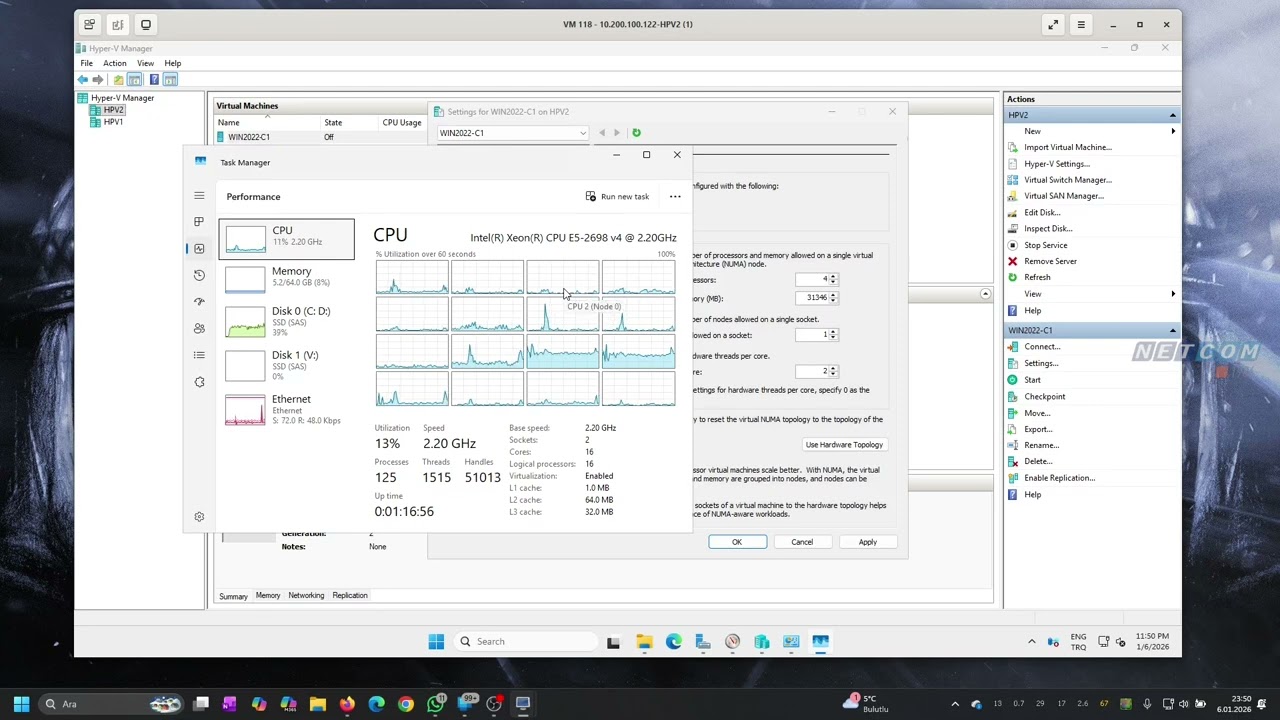Adjust memory spinner showing 31346
Image resolution: width=1280 pixels, height=720 pixels.
[833, 298]
